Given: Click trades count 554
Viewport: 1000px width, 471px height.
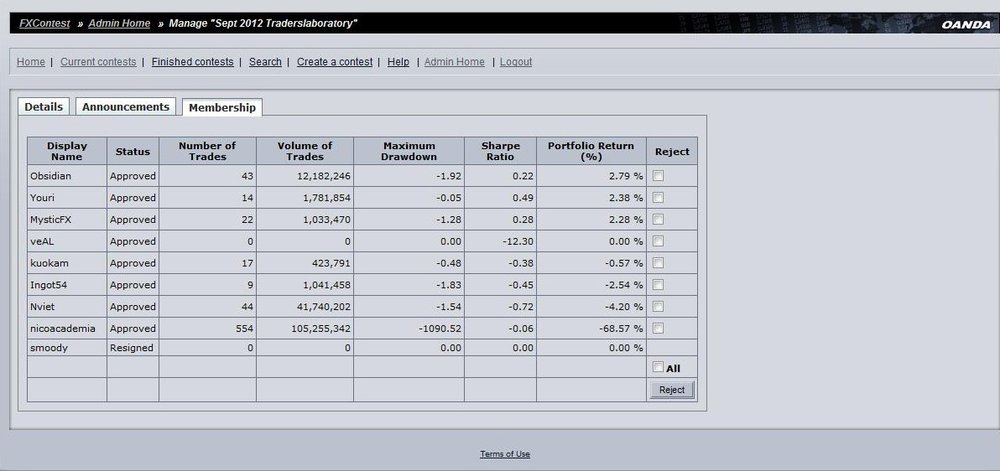Looking at the screenshot, I should (244, 328).
